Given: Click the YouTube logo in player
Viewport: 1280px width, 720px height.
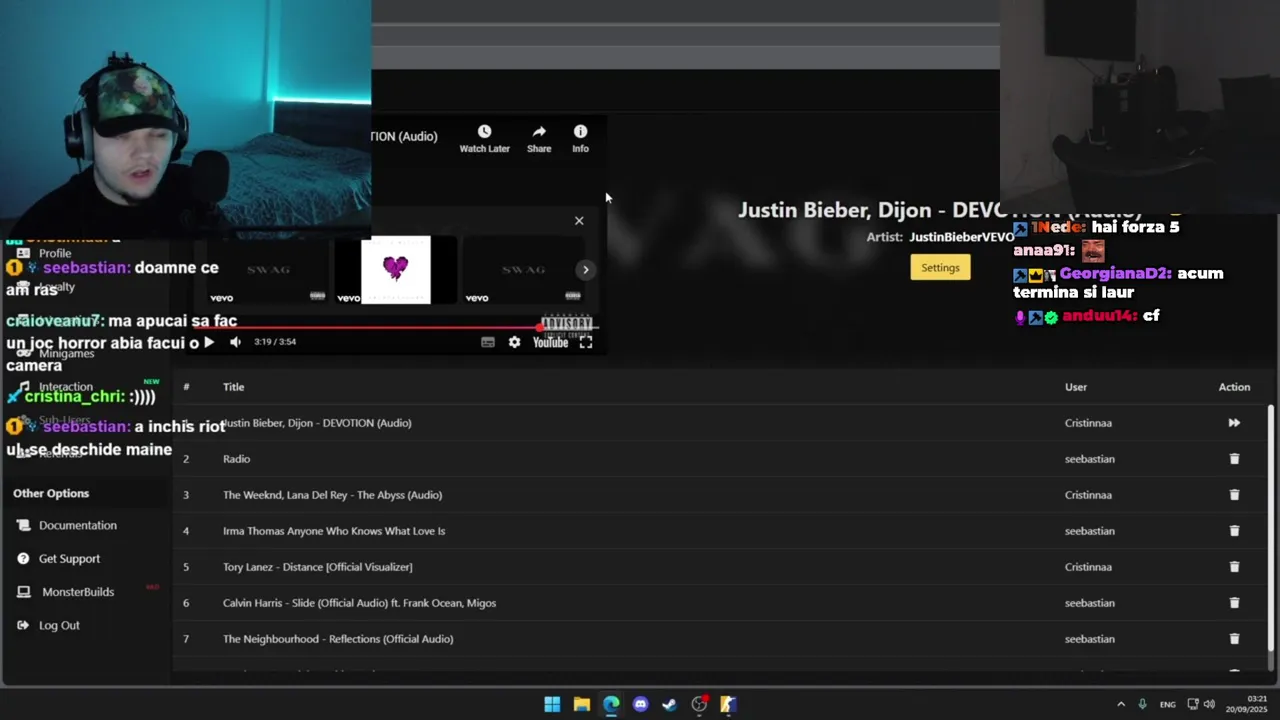Looking at the screenshot, I should point(550,342).
